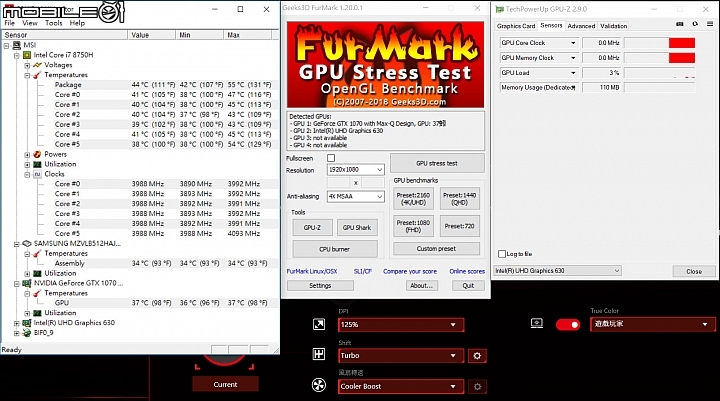This screenshot has height=401, width=720.
Task: Expand the Voltages node
Action: [x=27, y=65]
